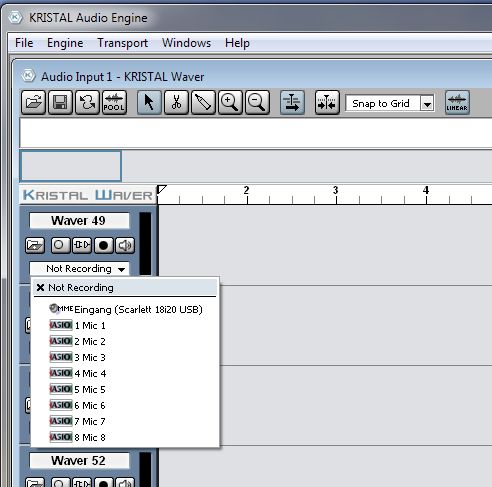The image size is (492, 487).
Task: Click the Waver 52 track name field
Action: click(79, 461)
